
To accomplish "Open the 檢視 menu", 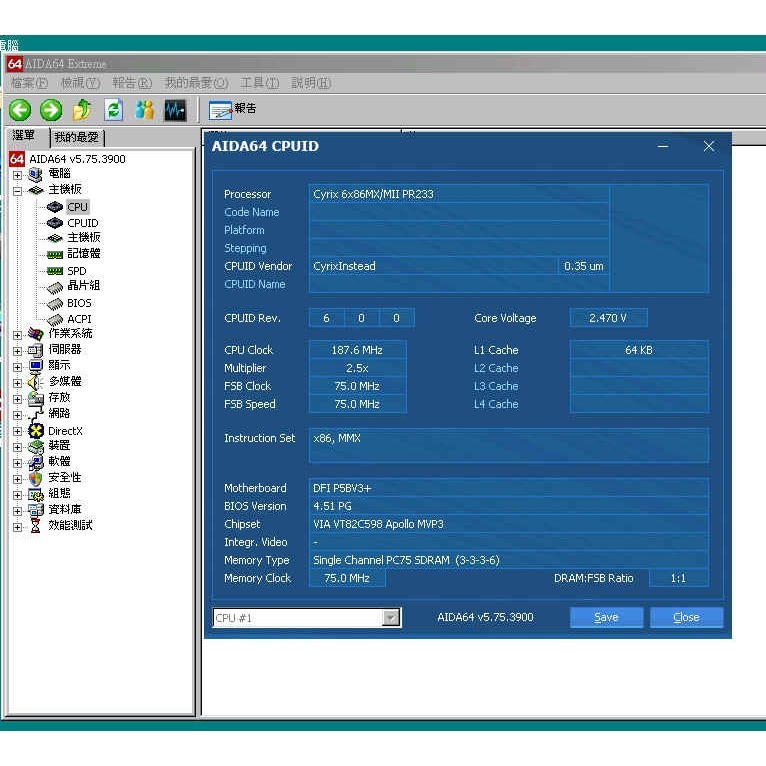I will point(80,83).
